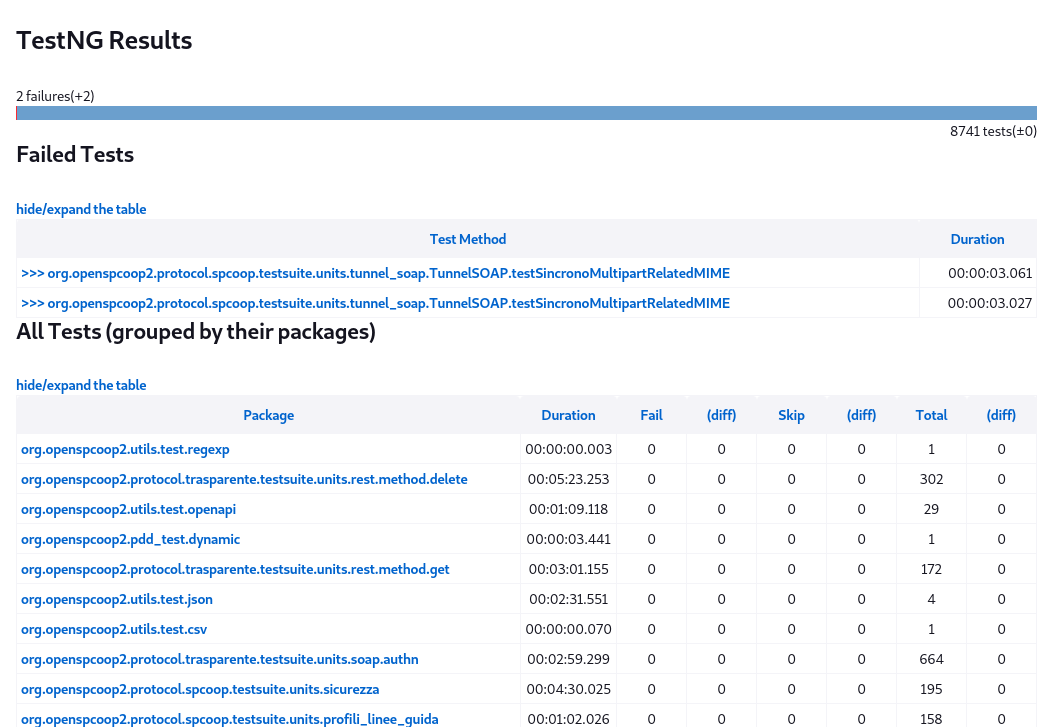Click total count 29 in openapi row
The image size is (1045, 727).
point(931,509)
